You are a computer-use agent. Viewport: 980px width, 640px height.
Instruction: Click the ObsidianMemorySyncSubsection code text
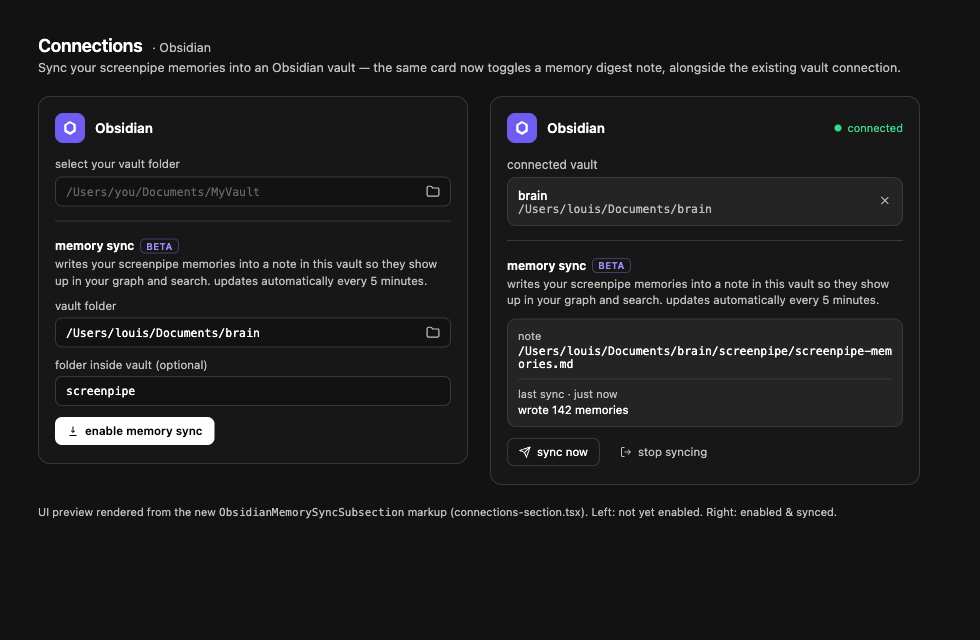click(x=311, y=512)
